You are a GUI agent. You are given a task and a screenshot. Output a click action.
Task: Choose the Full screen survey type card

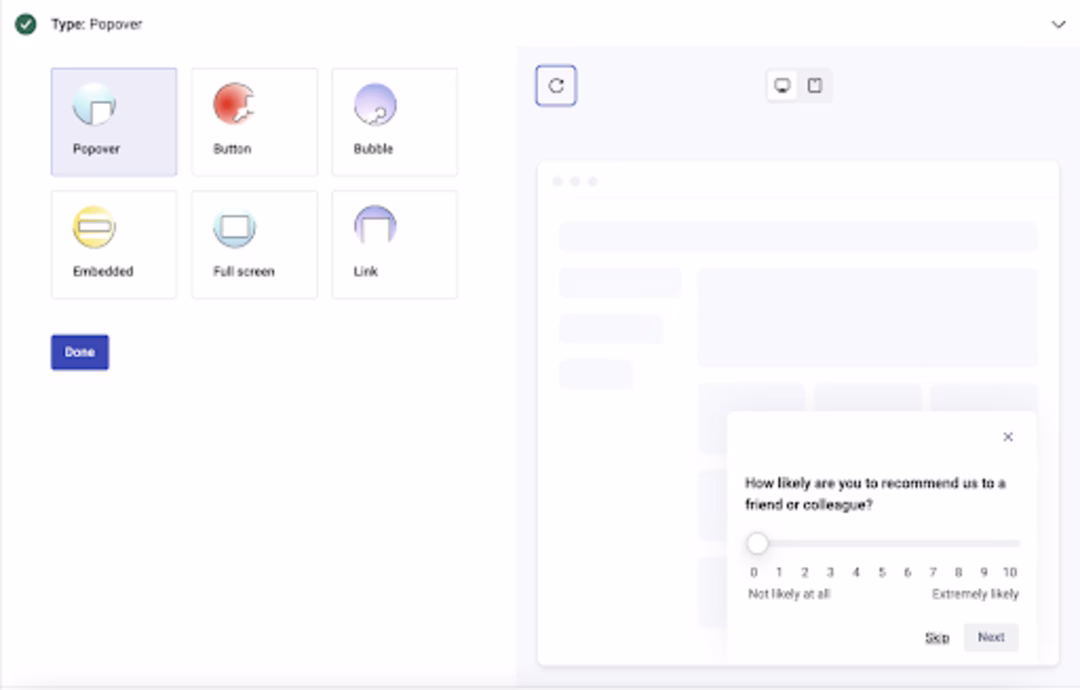coord(255,244)
